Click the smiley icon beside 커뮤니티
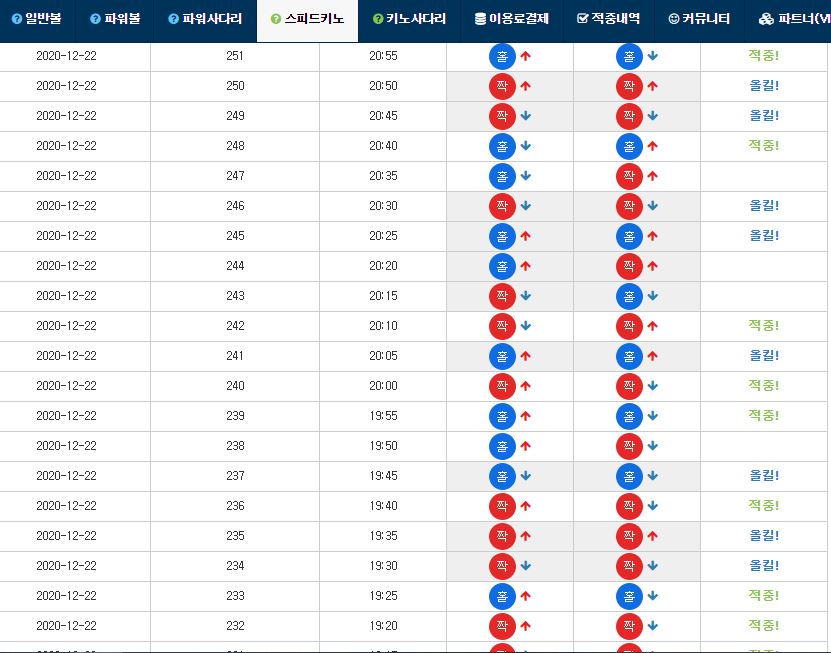Screen dimensions: 831x653 [674, 19]
